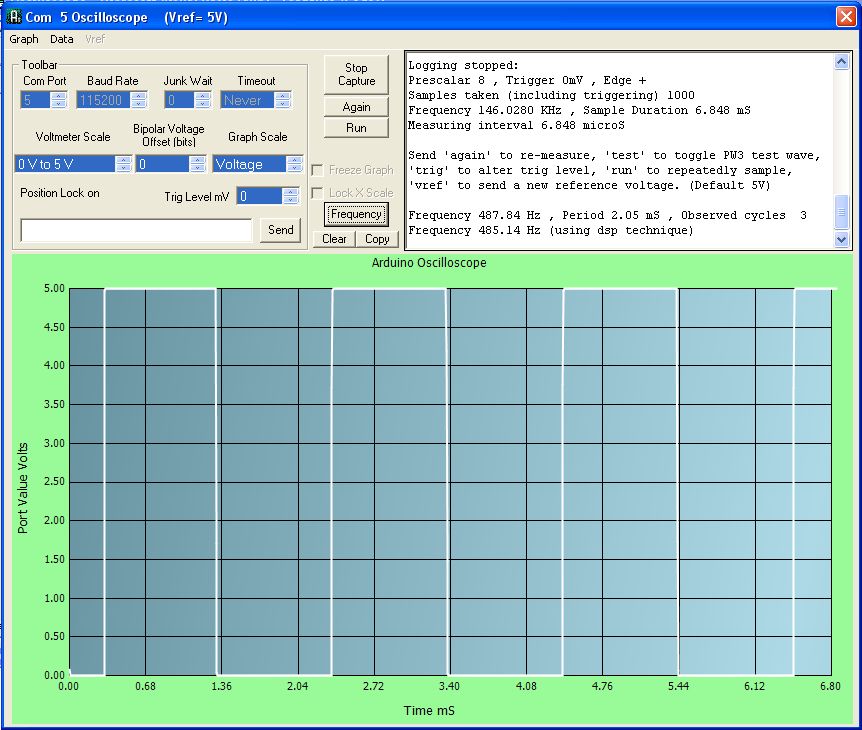The image size is (862, 730).
Task: Expand the Voltmeter Scale 0 V to 5 V selector
Action: [73, 164]
